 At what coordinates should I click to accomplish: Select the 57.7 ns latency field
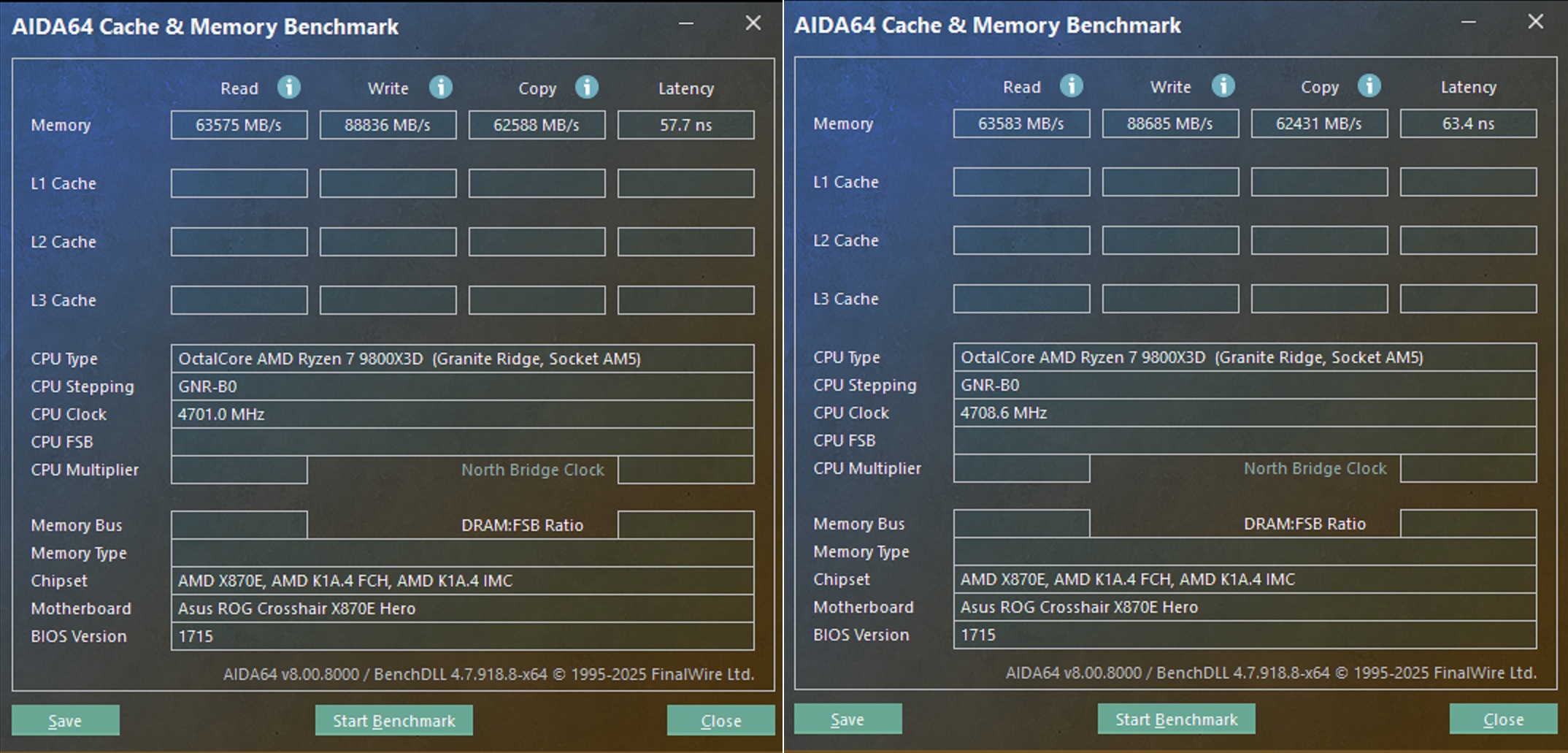[685, 125]
